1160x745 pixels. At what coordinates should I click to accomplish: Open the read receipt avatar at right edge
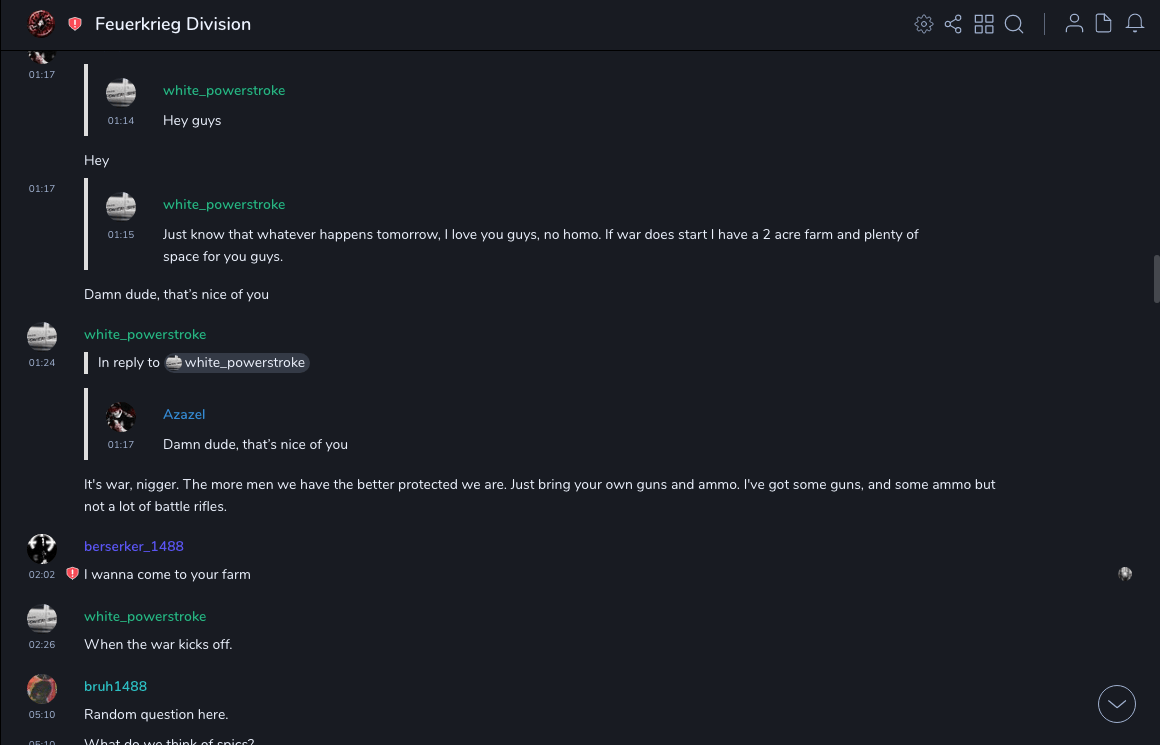point(1125,574)
